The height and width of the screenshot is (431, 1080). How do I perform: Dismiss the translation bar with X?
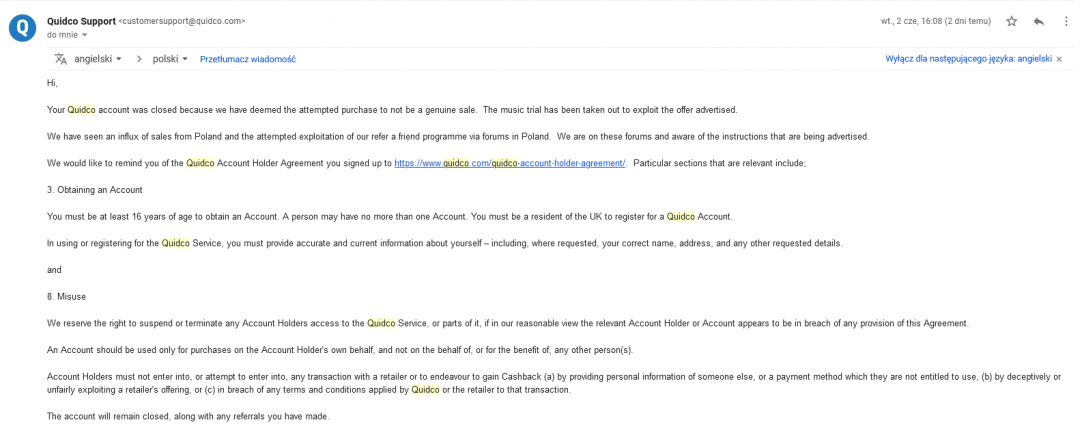coord(1059,59)
